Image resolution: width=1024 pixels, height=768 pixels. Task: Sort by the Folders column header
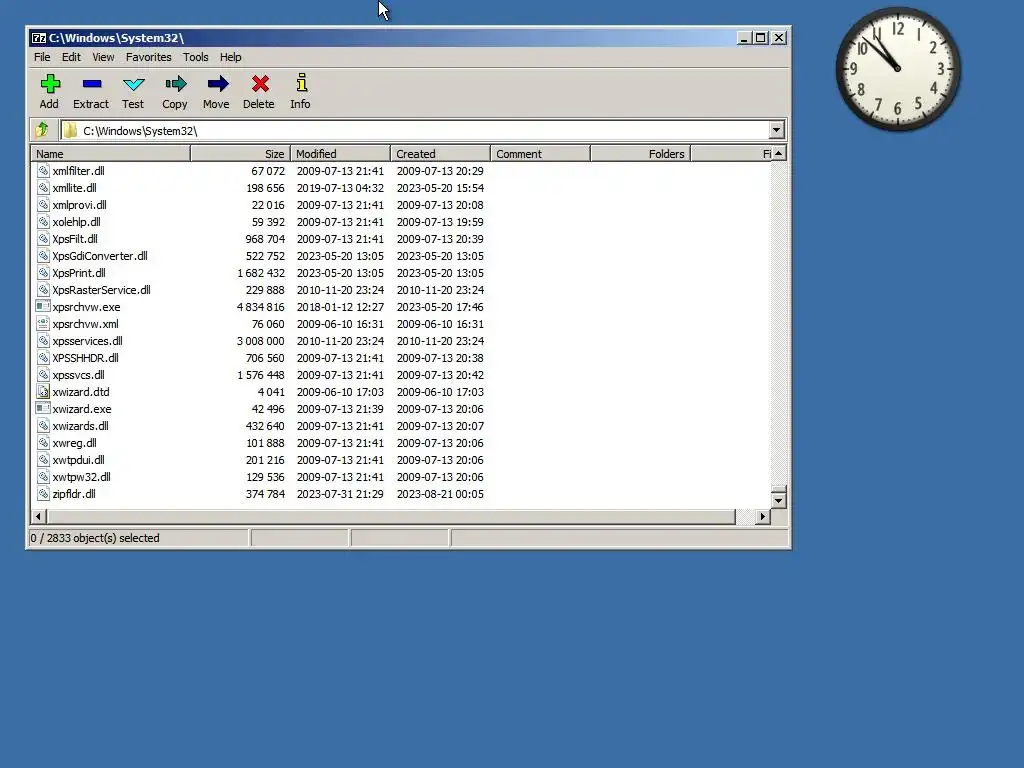(641, 153)
